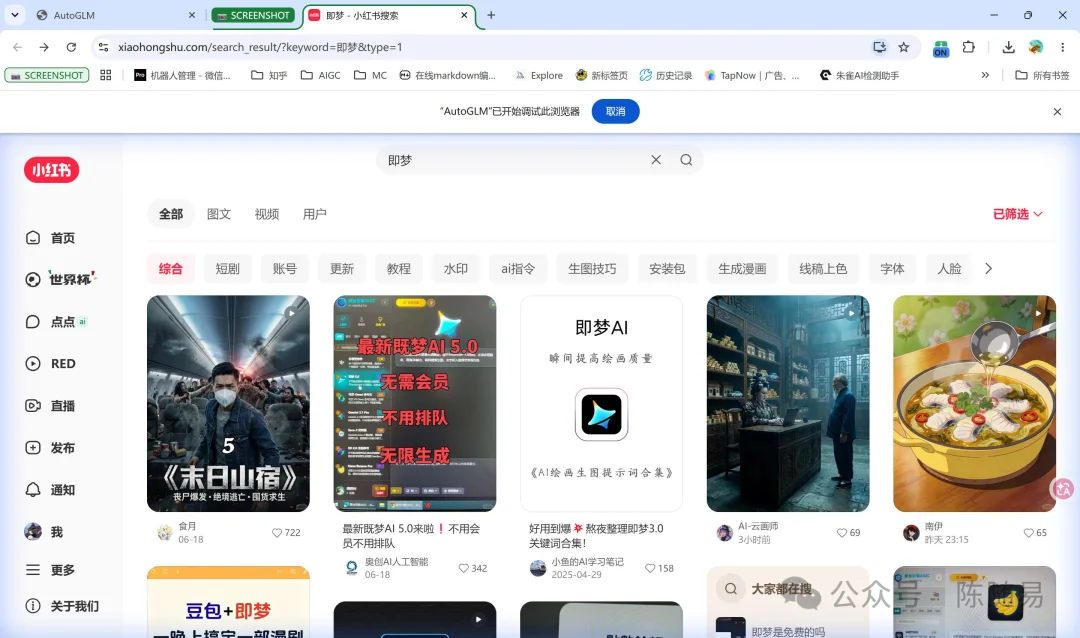1080x638 pixels.
Task: Select the 生图技巧 filter chip
Action: [592, 269]
